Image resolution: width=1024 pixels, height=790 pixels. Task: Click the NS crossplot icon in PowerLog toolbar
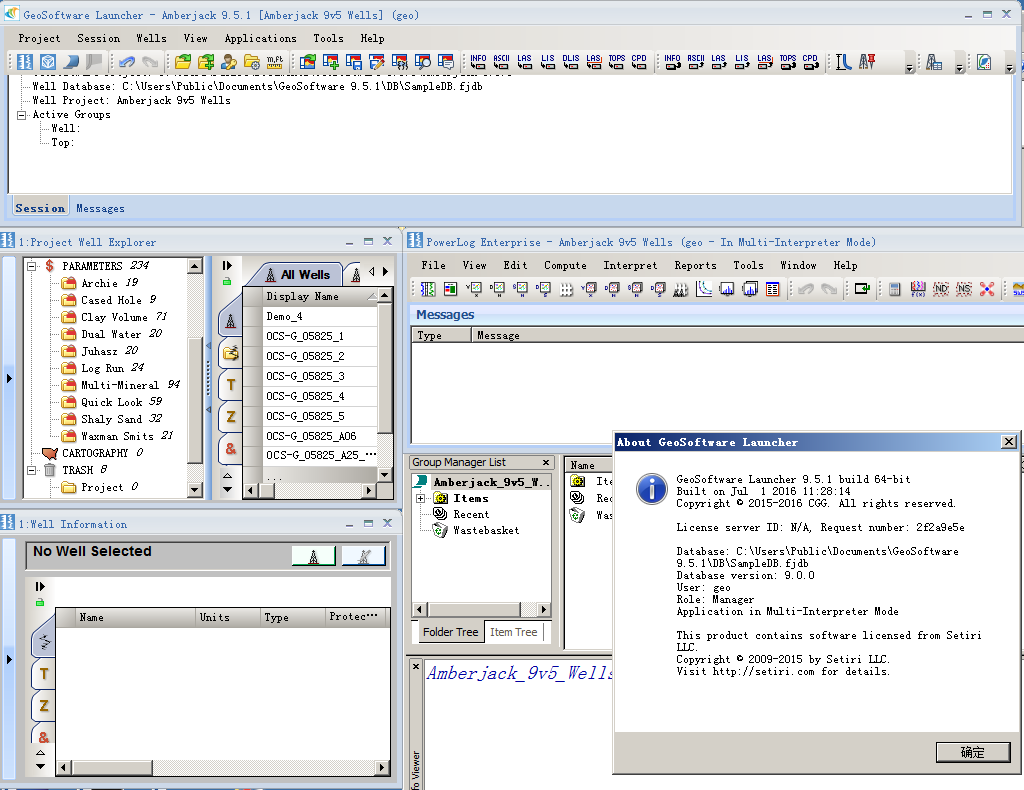tap(964, 289)
